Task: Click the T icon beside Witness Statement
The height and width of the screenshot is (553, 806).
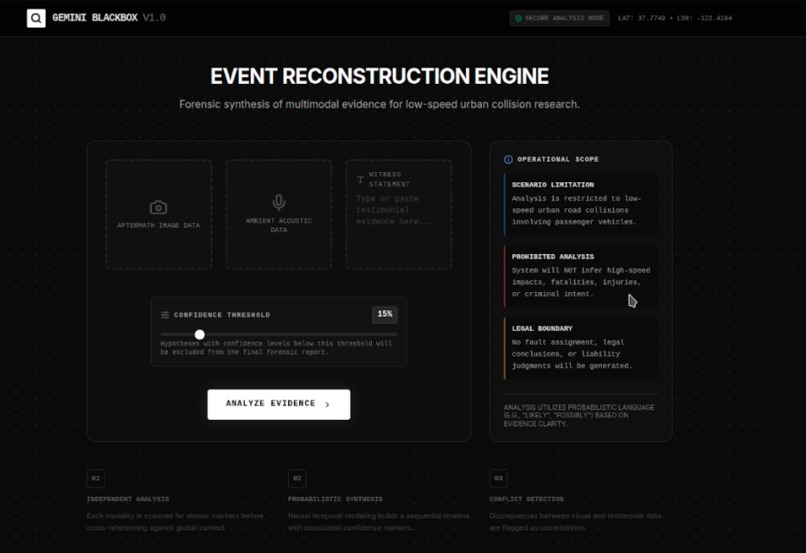Action: 360,179
